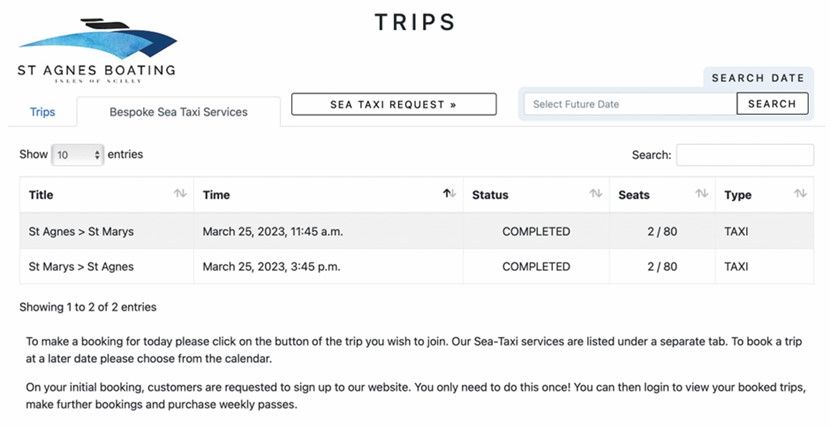Select the St Agnes > St Marys trip row

point(417,231)
